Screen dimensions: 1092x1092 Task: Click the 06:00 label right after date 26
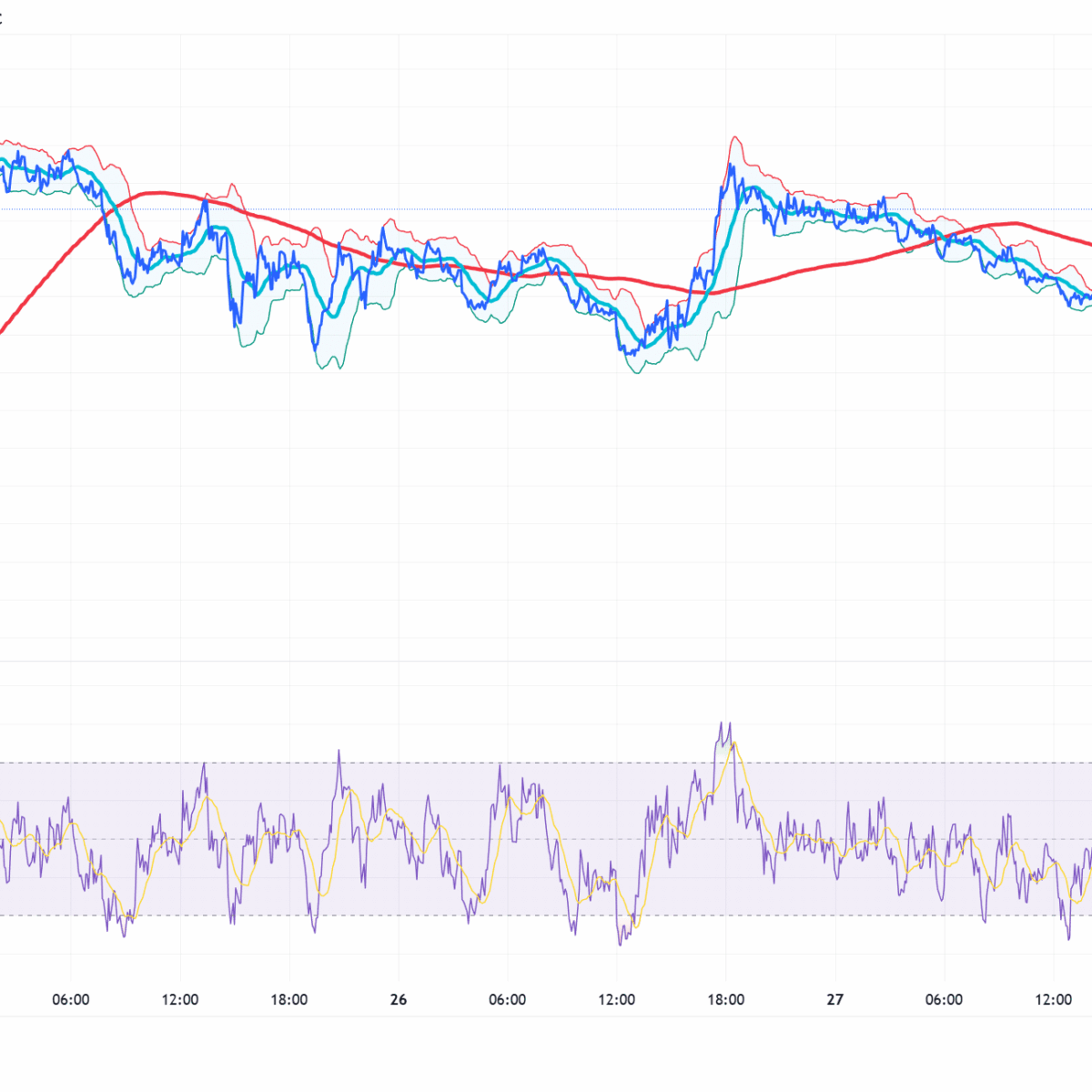507,999
